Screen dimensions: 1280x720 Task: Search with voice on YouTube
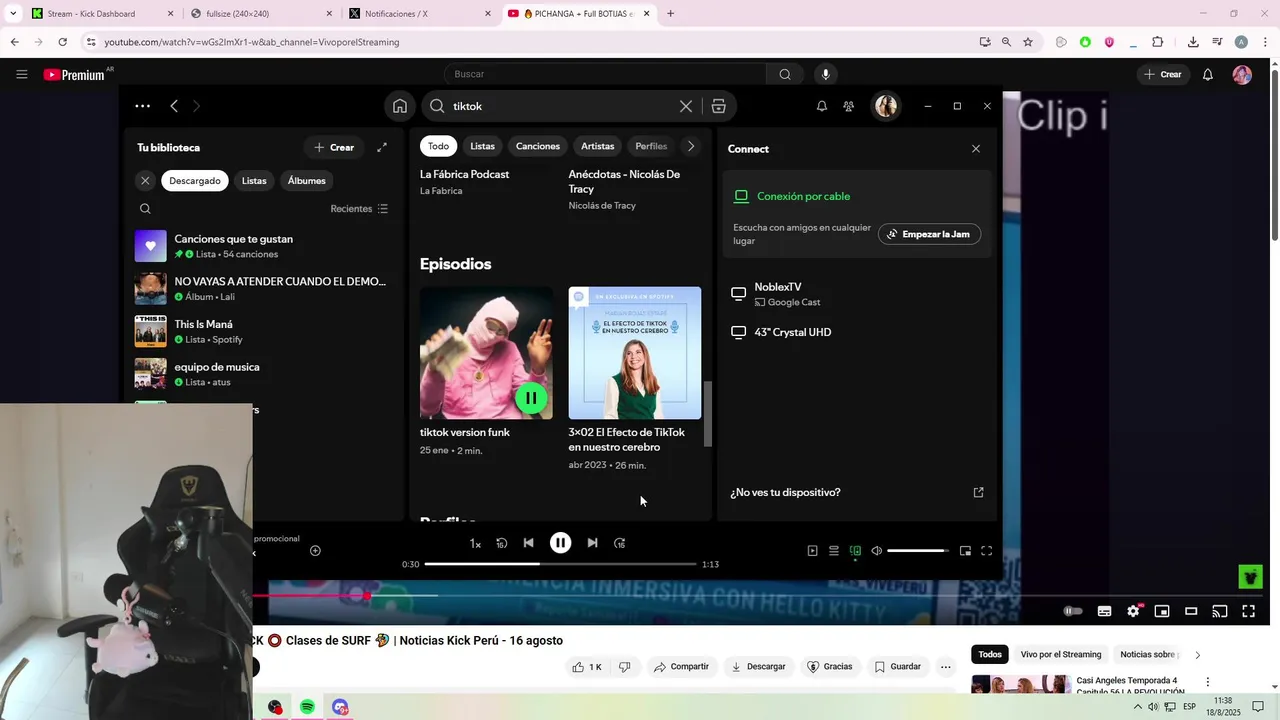coord(826,74)
